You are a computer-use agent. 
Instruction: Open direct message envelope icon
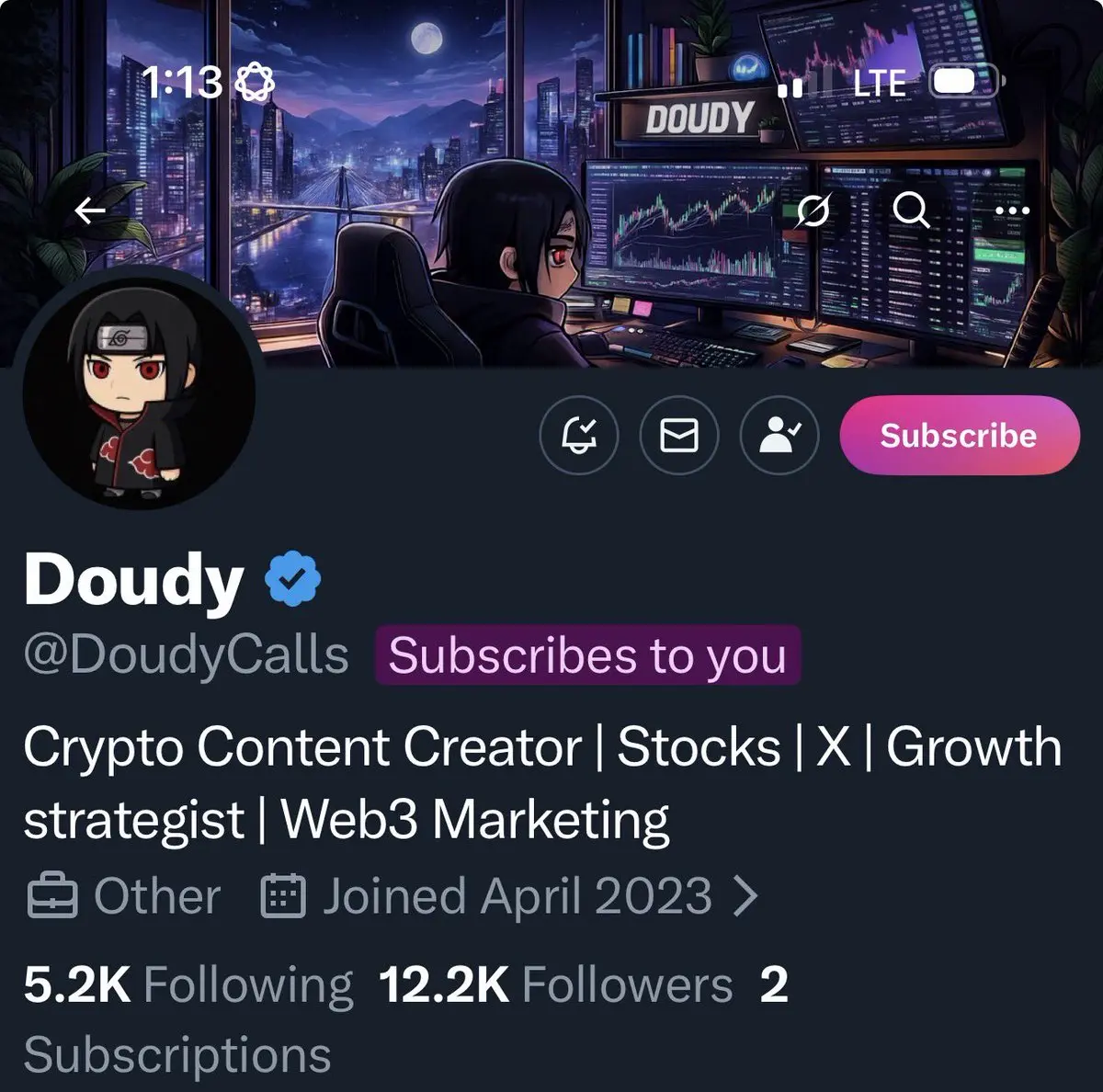(679, 435)
